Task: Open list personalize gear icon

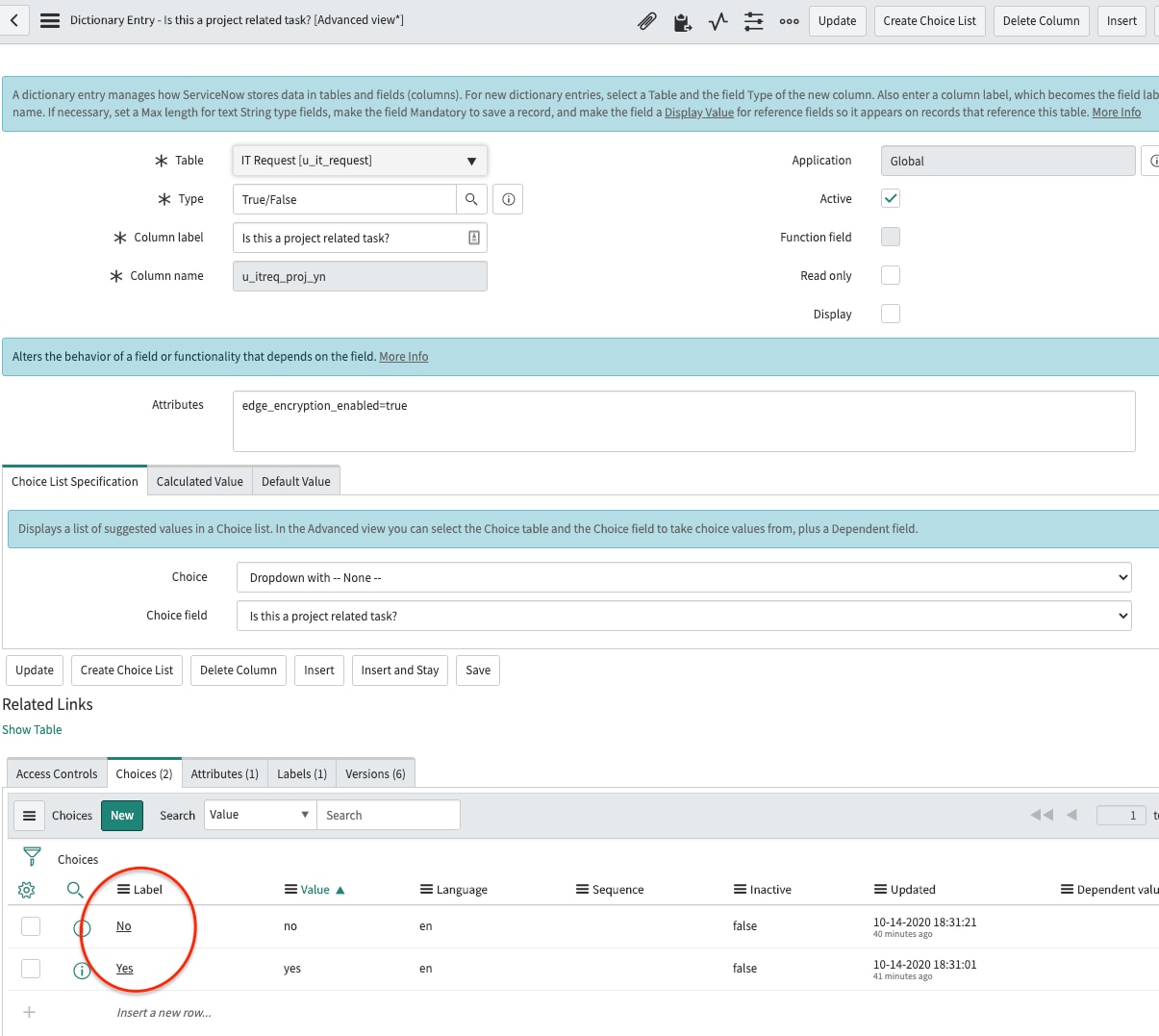Action: tap(27, 890)
